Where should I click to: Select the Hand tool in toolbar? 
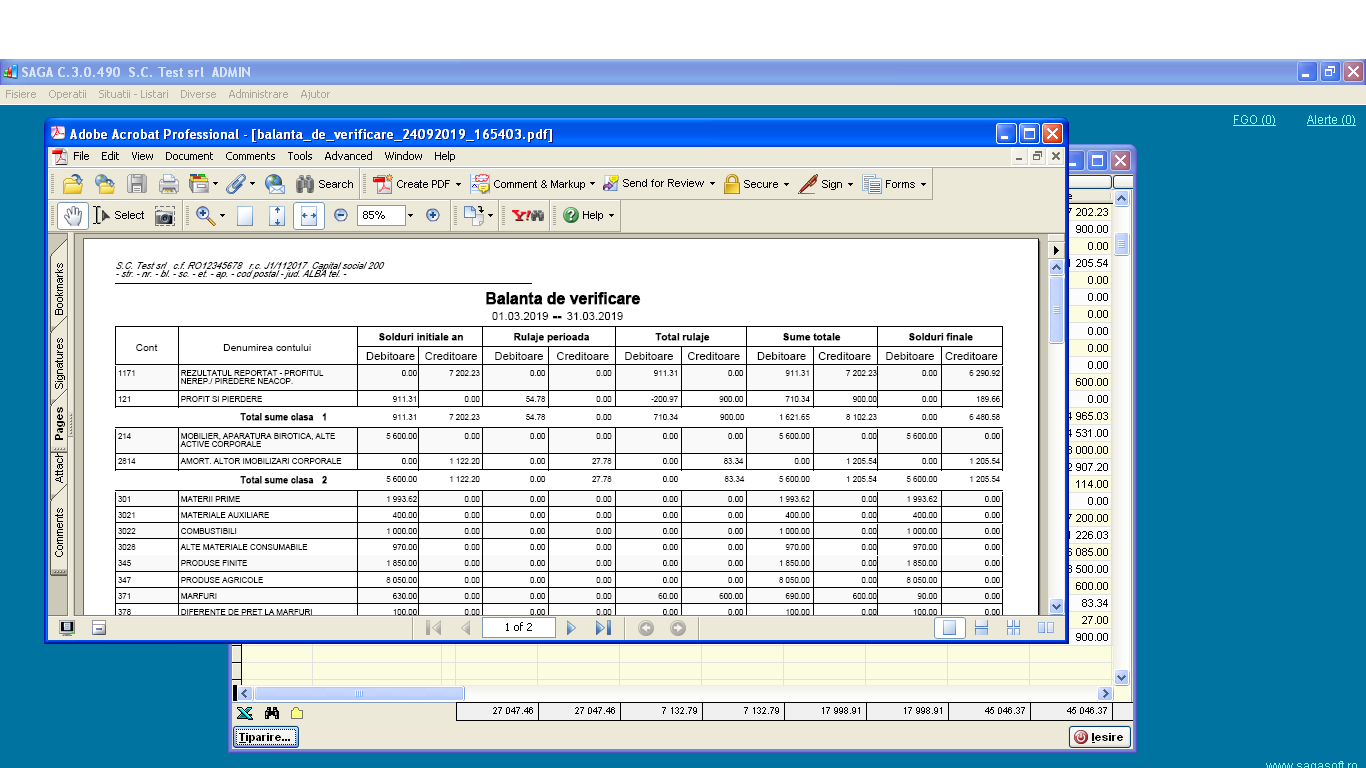pos(73,215)
